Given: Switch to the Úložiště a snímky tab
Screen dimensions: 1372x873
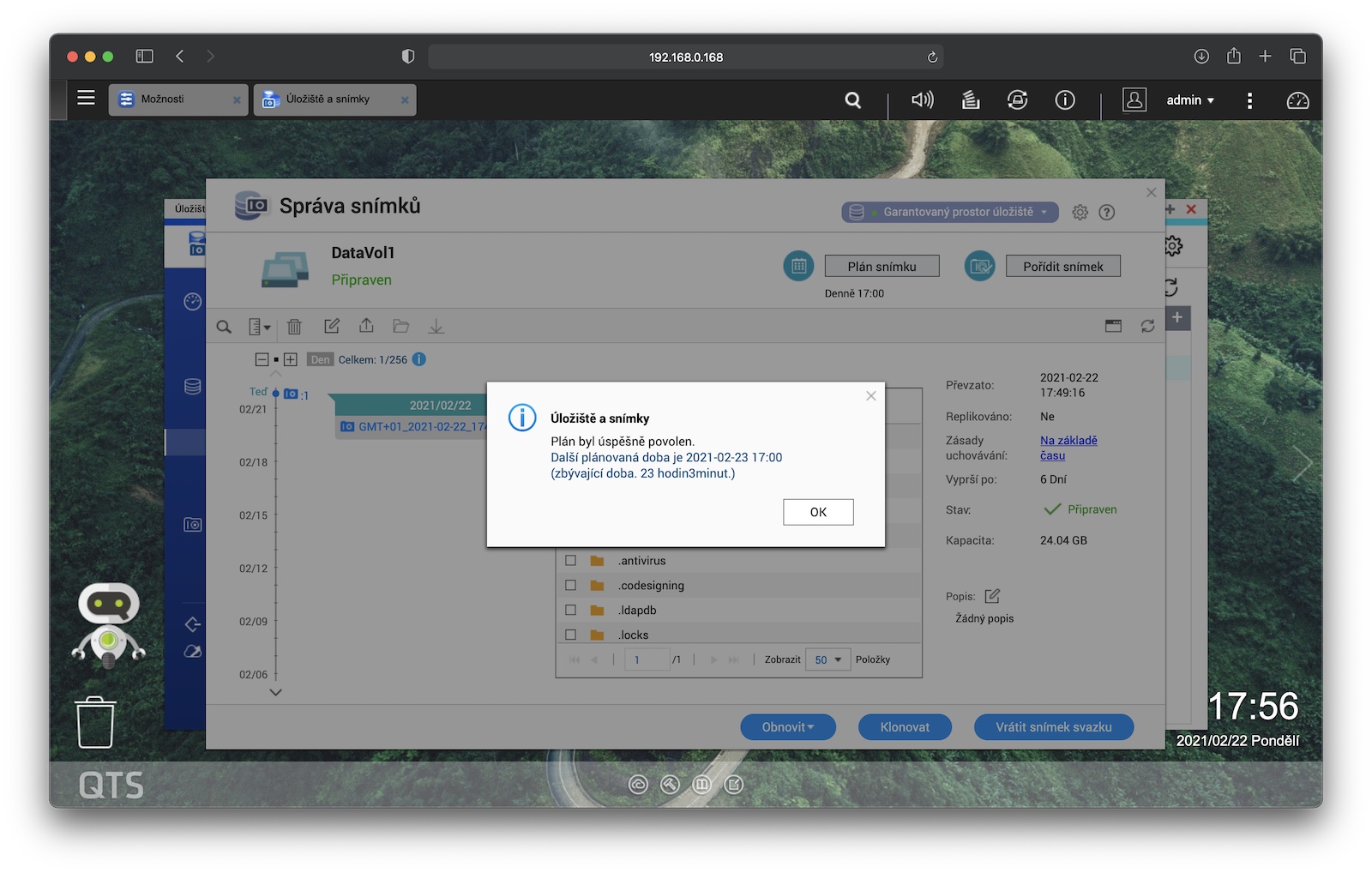Looking at the screenshot, I should coord(334,99).
